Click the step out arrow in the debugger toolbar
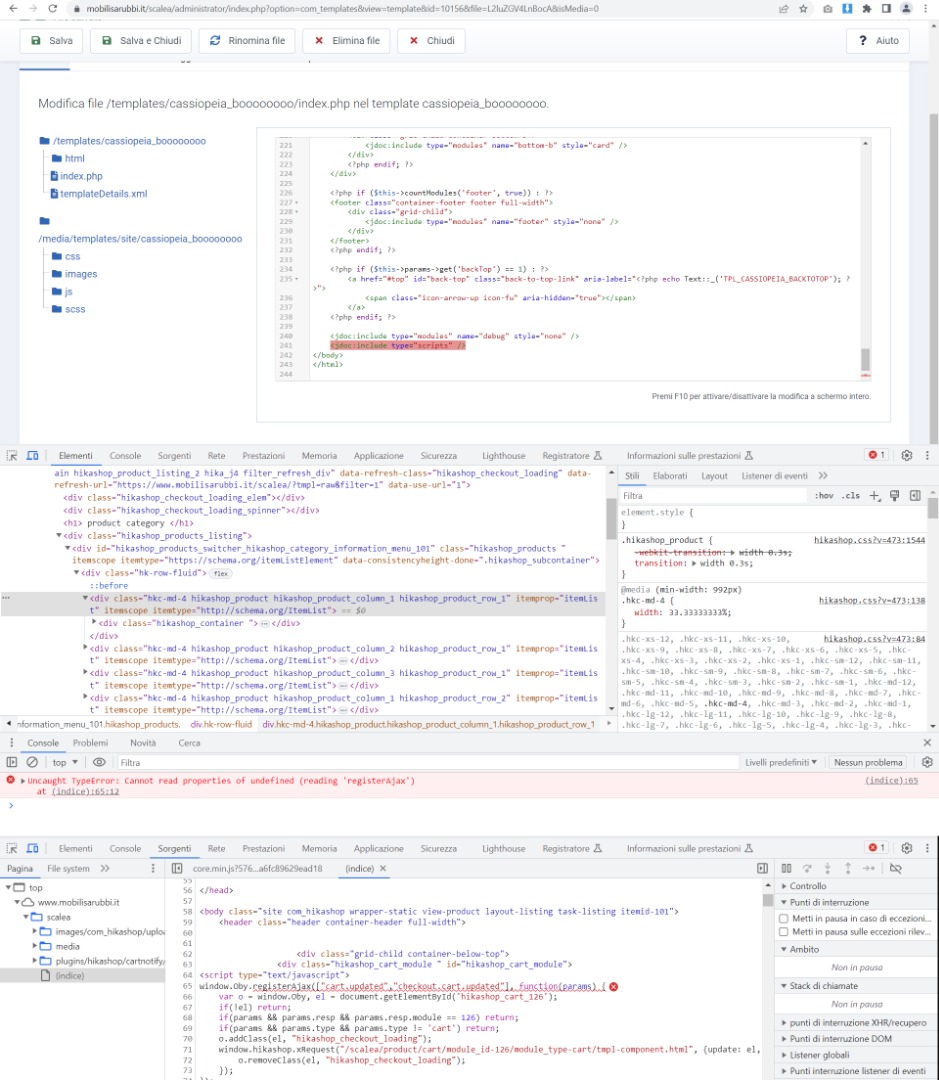This screenshot has height=1080, width=939. click(x=848, y=869)
